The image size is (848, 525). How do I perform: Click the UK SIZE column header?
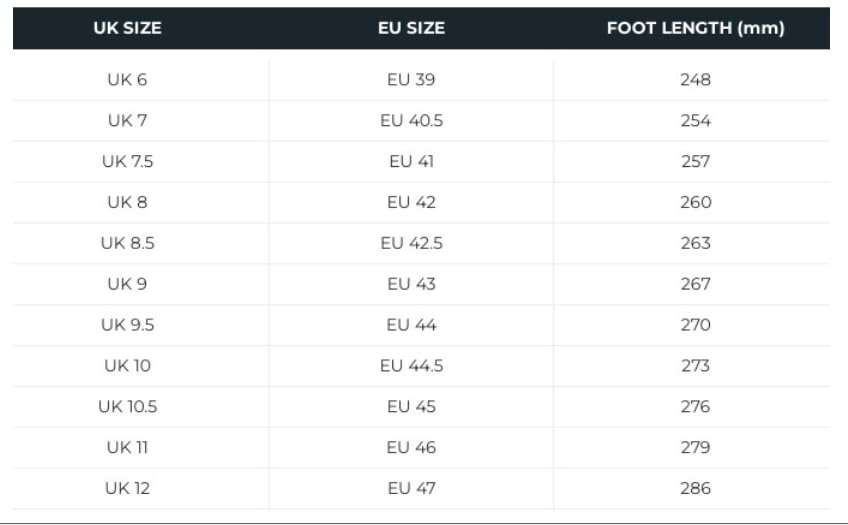pyautogui.click(x=127, y=28)
